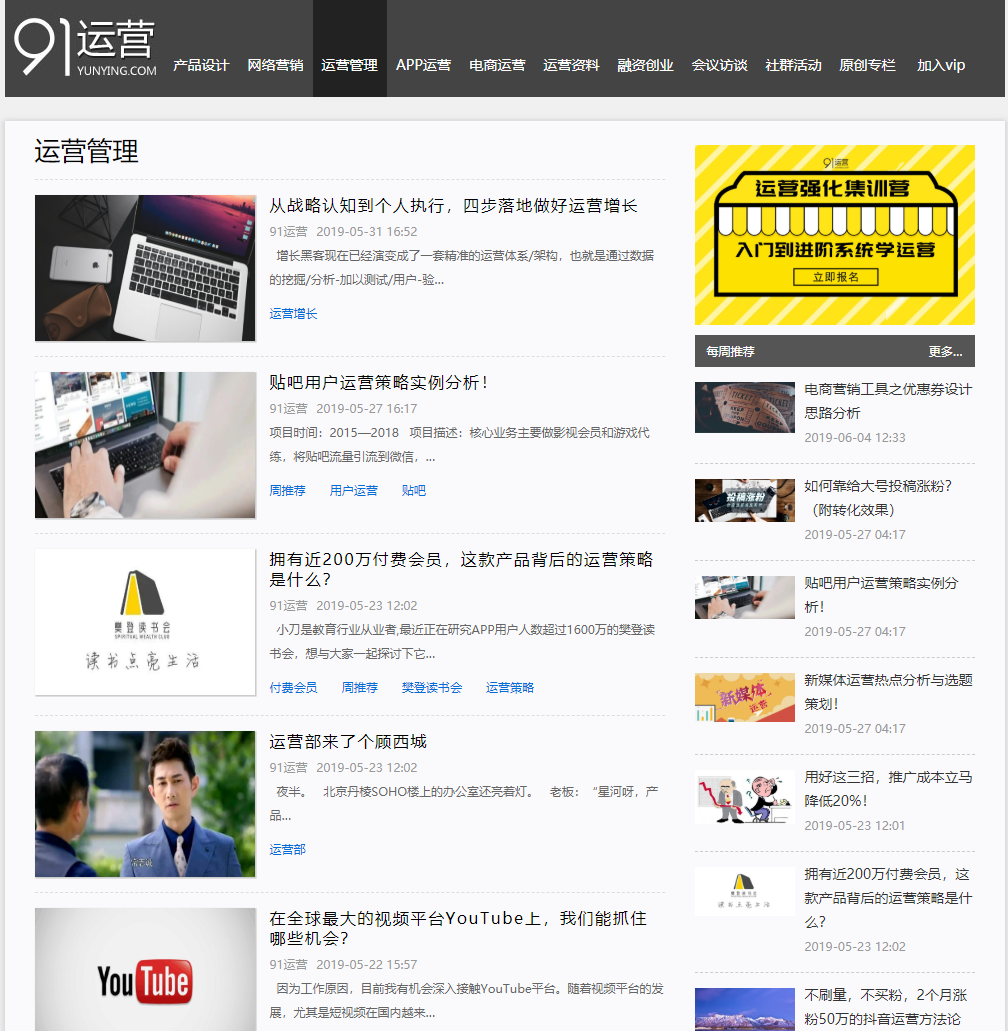Open the hands typing on laptop thumbnail in main list
Viewport: 1008px width, 1031px height.
pos(145,445)
